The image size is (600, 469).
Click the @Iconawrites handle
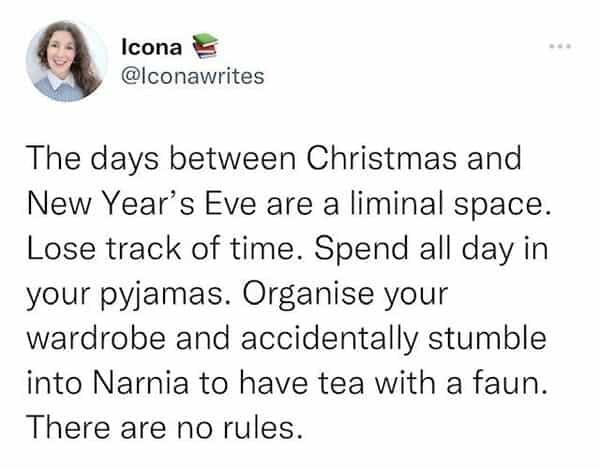coord(191,75)
